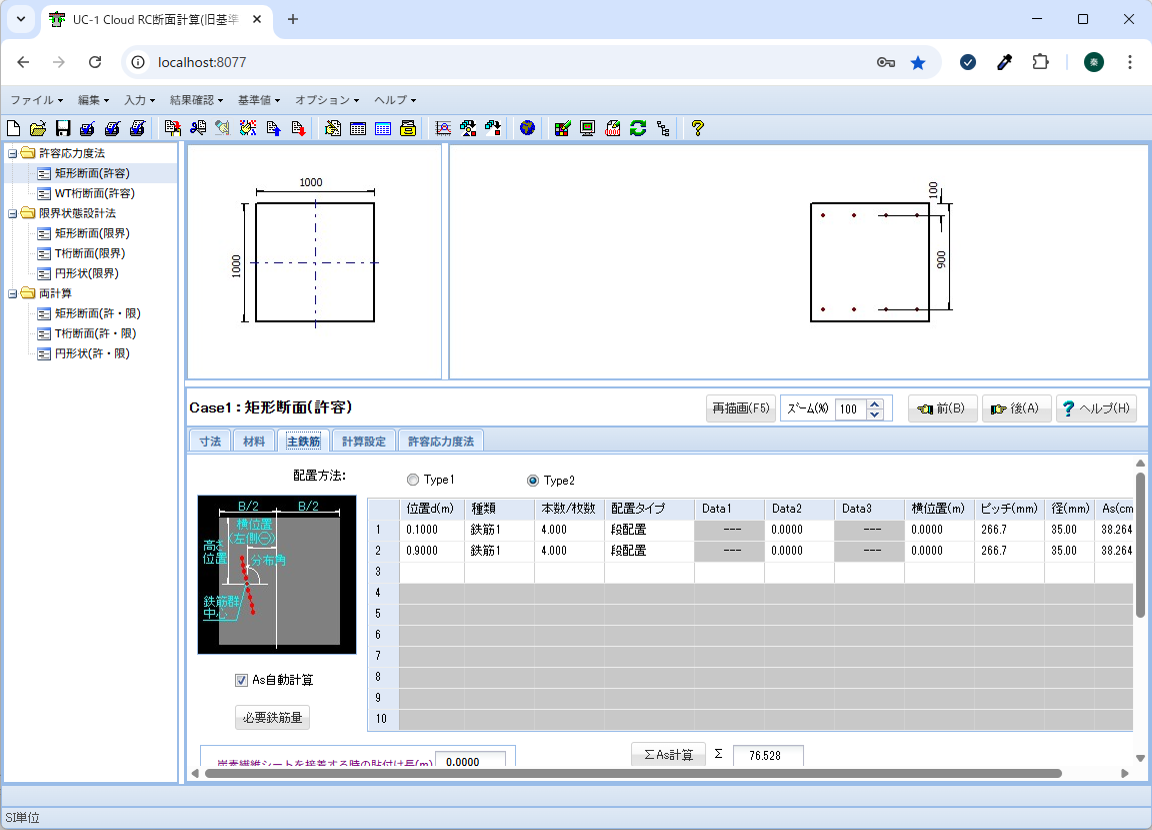Click the graph chart toolbar icon
The width and height of the screenshot is (1152, 830).
443,128
